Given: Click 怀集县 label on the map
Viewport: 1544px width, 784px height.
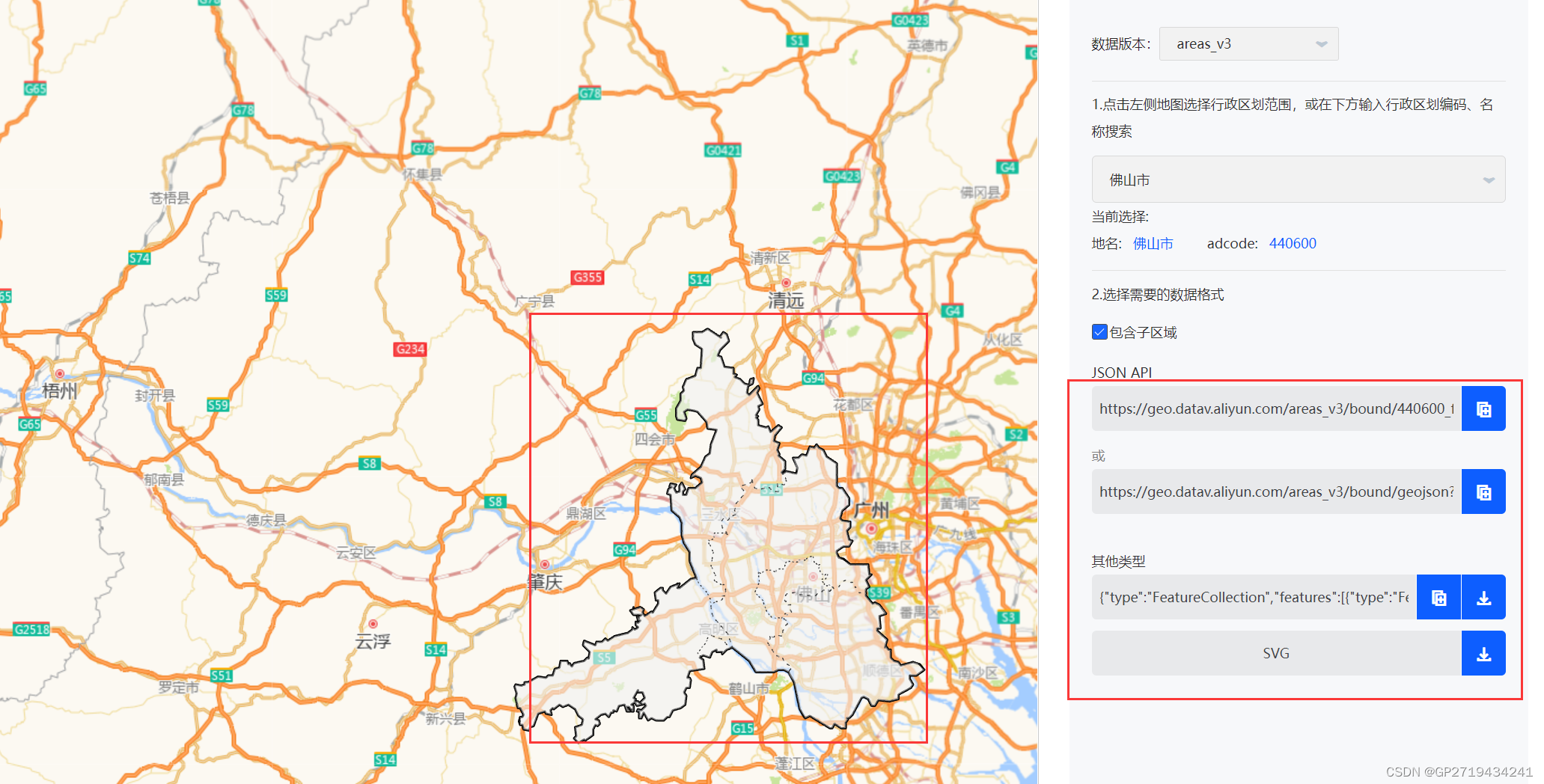Looking at the screenshot, I should click(x=422, y=174).
